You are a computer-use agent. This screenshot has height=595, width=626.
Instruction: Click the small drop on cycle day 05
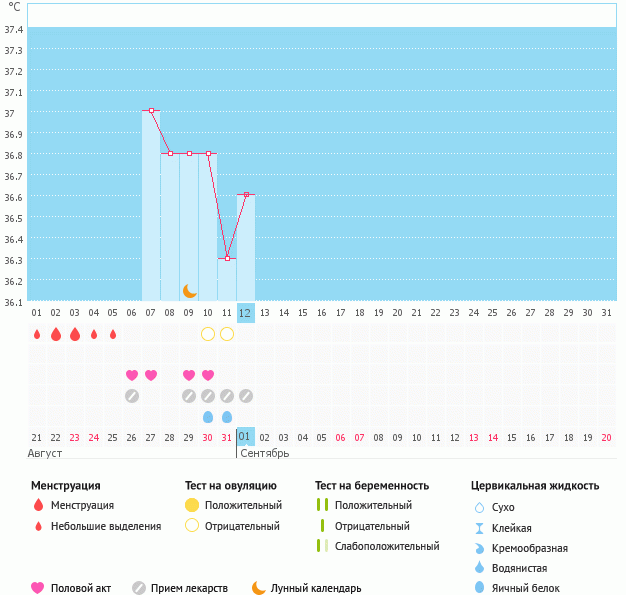tap(113, 334)
